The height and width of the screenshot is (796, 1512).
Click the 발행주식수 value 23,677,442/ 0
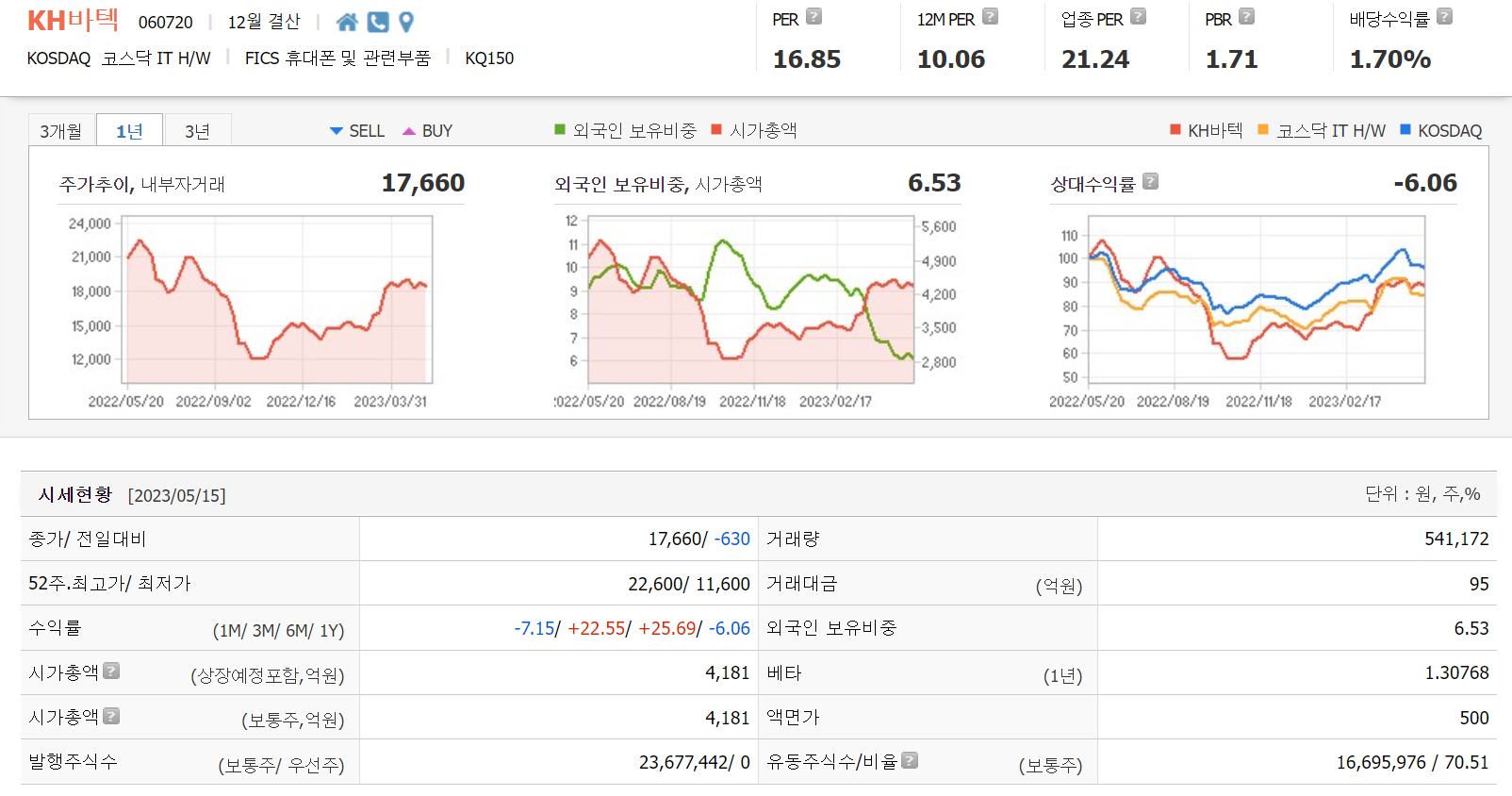point(695,762)
